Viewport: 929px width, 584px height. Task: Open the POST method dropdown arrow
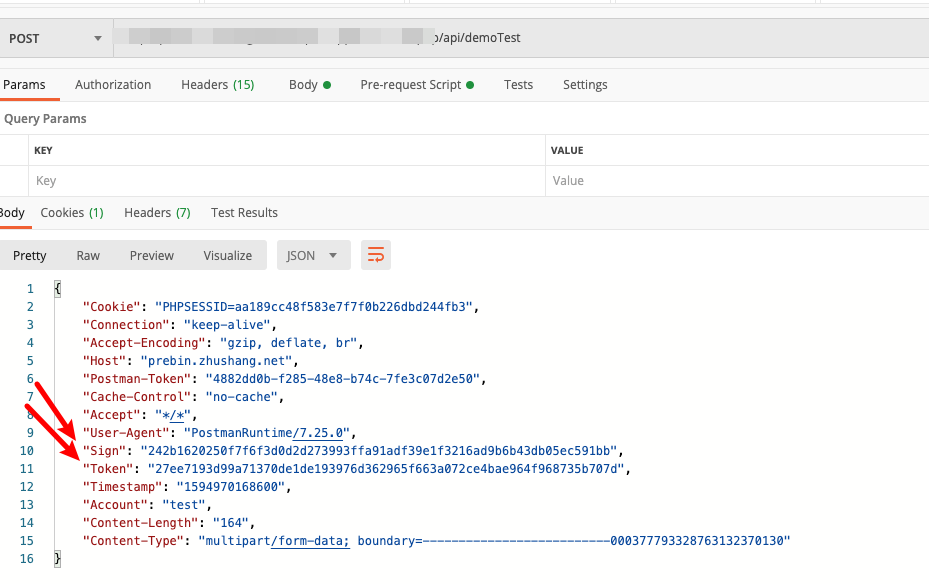(98, 38)
